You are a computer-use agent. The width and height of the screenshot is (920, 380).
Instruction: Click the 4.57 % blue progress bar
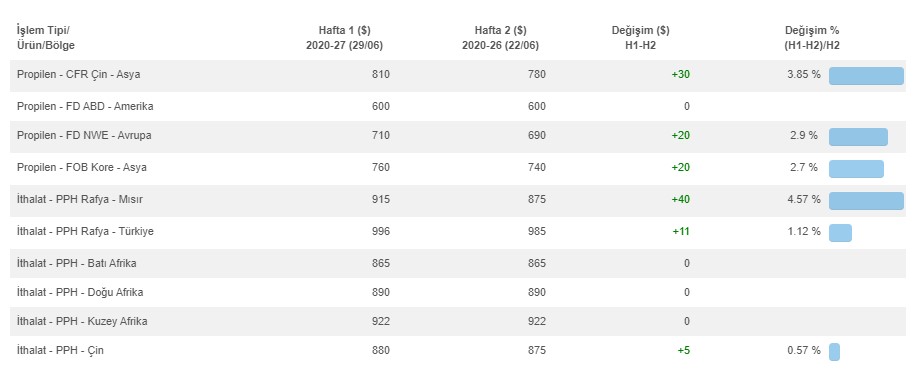coord(866,201)
